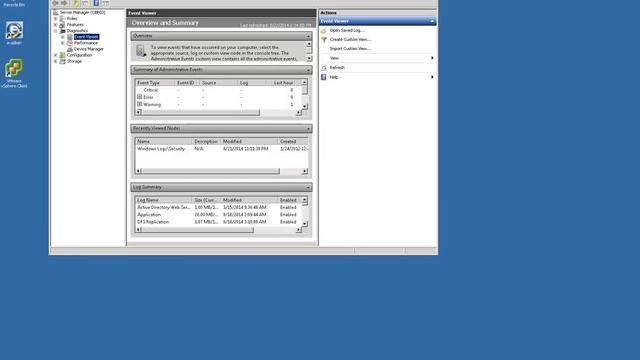
Task: Expand the Error event type row
Action: pyautogui.click(x=140, y=97)
